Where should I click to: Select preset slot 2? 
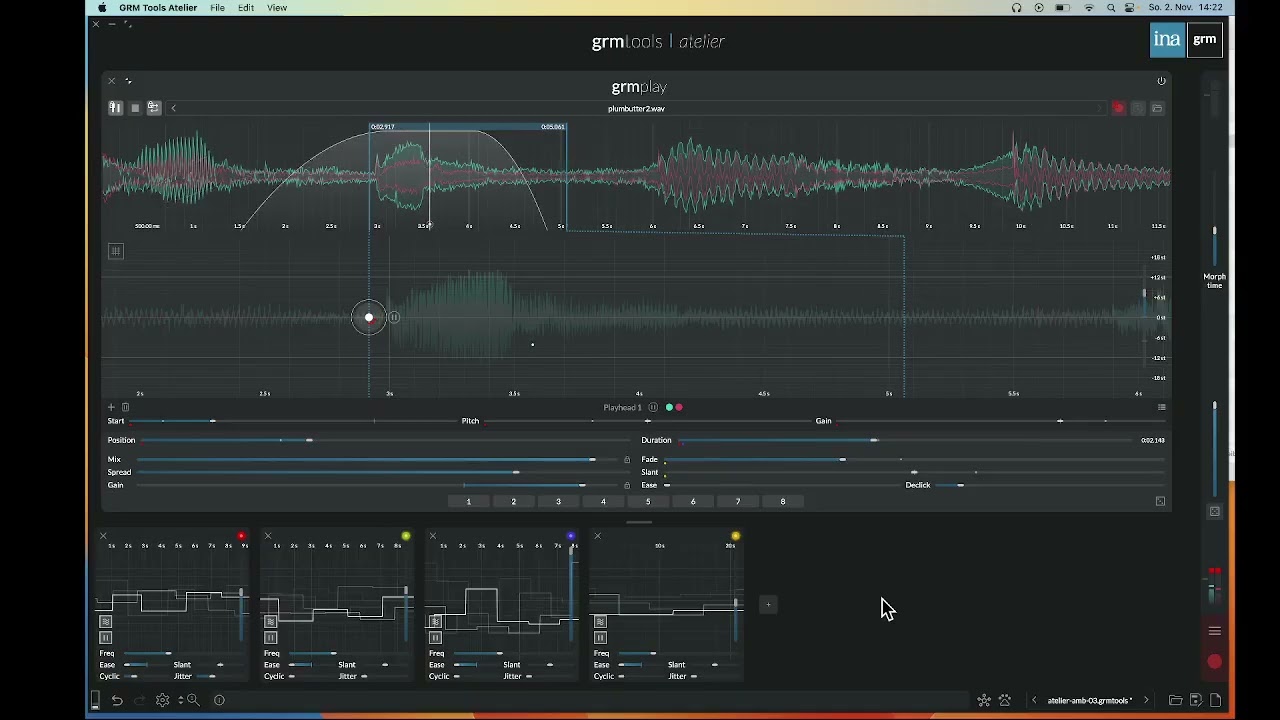coord(514,501)
